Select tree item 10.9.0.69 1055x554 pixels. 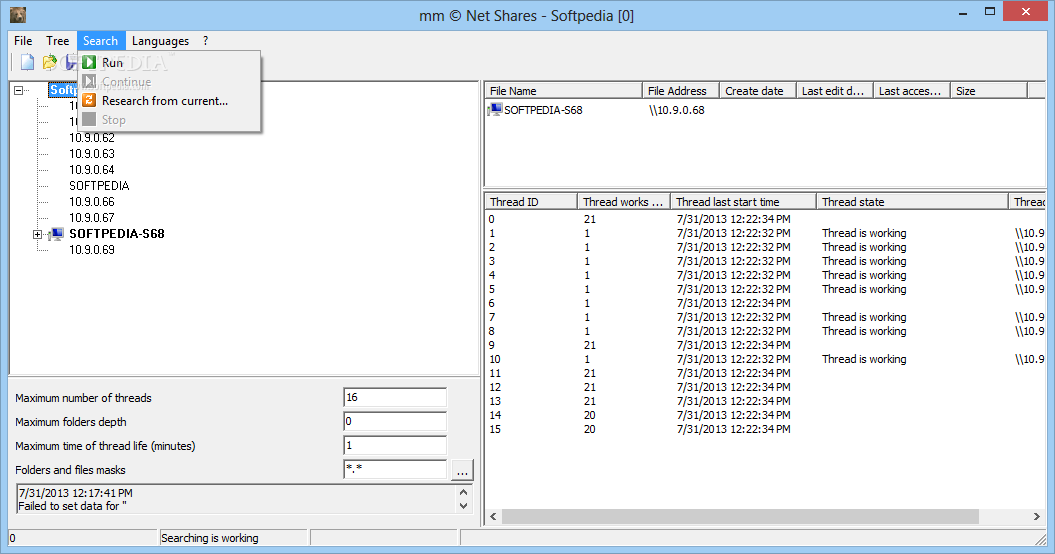(92, 250)
